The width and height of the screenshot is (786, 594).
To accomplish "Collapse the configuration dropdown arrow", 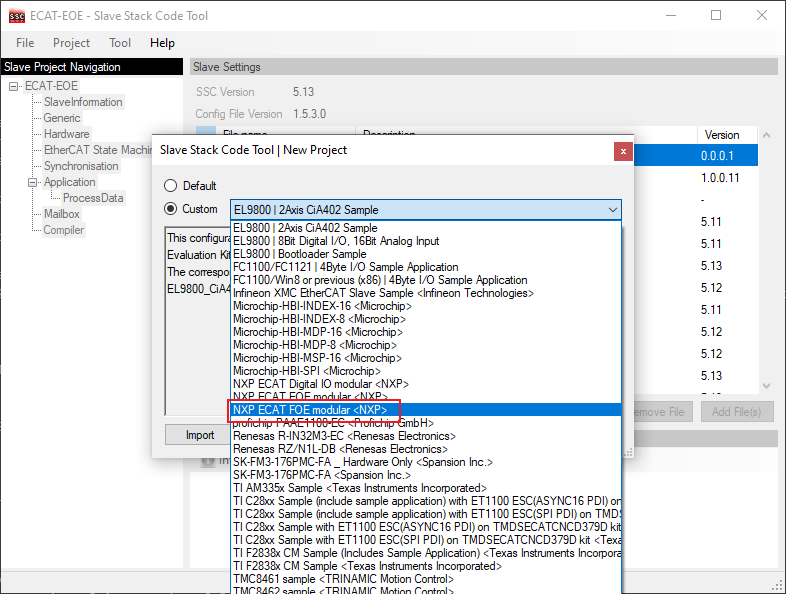I will pyautogui.click(x=612, y=210).
